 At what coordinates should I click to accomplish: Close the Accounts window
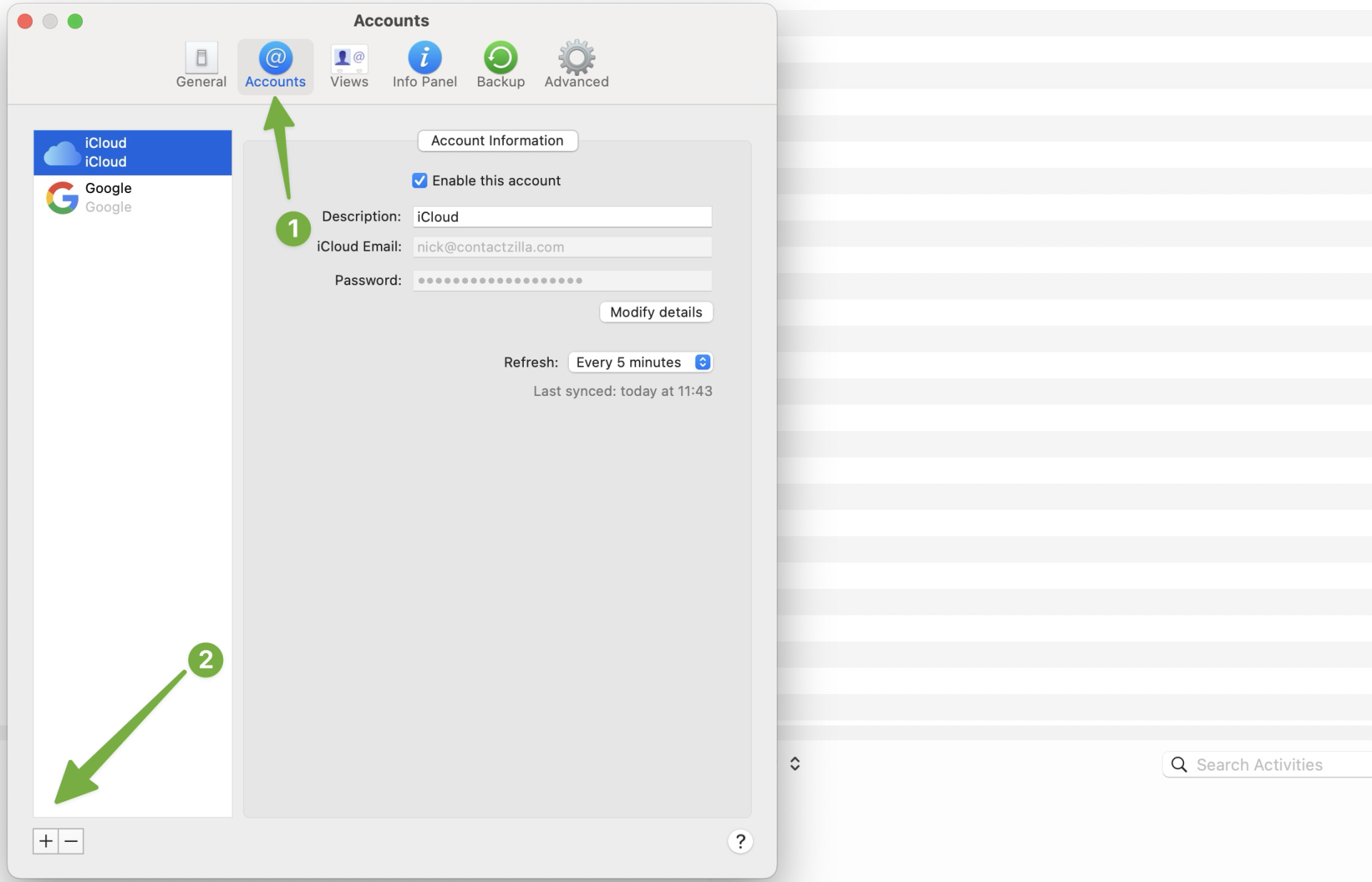[25, 21]
